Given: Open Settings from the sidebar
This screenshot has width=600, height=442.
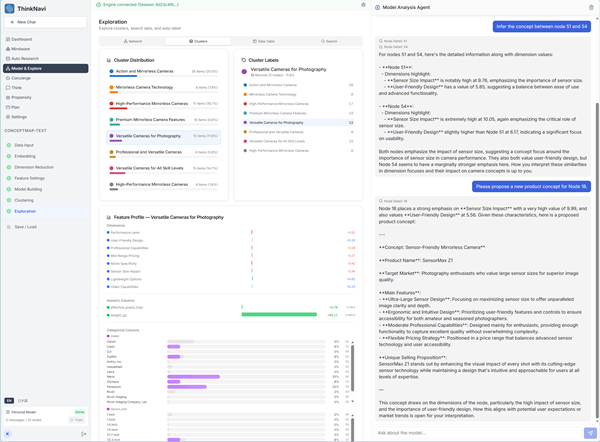Looking at the screenshot, I should 20,116.
